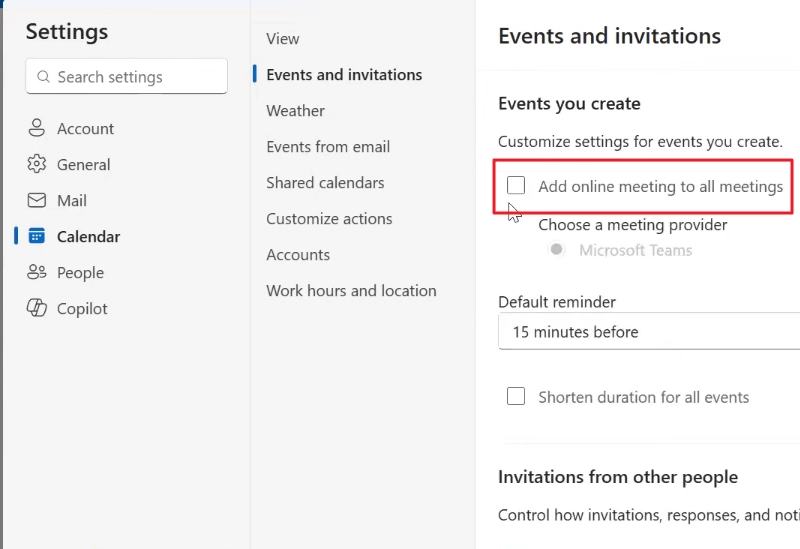Click the Calendar grid icon
The height and width of the screenshot is (549, 800).
pyautogui.click(x=36, y=236)
